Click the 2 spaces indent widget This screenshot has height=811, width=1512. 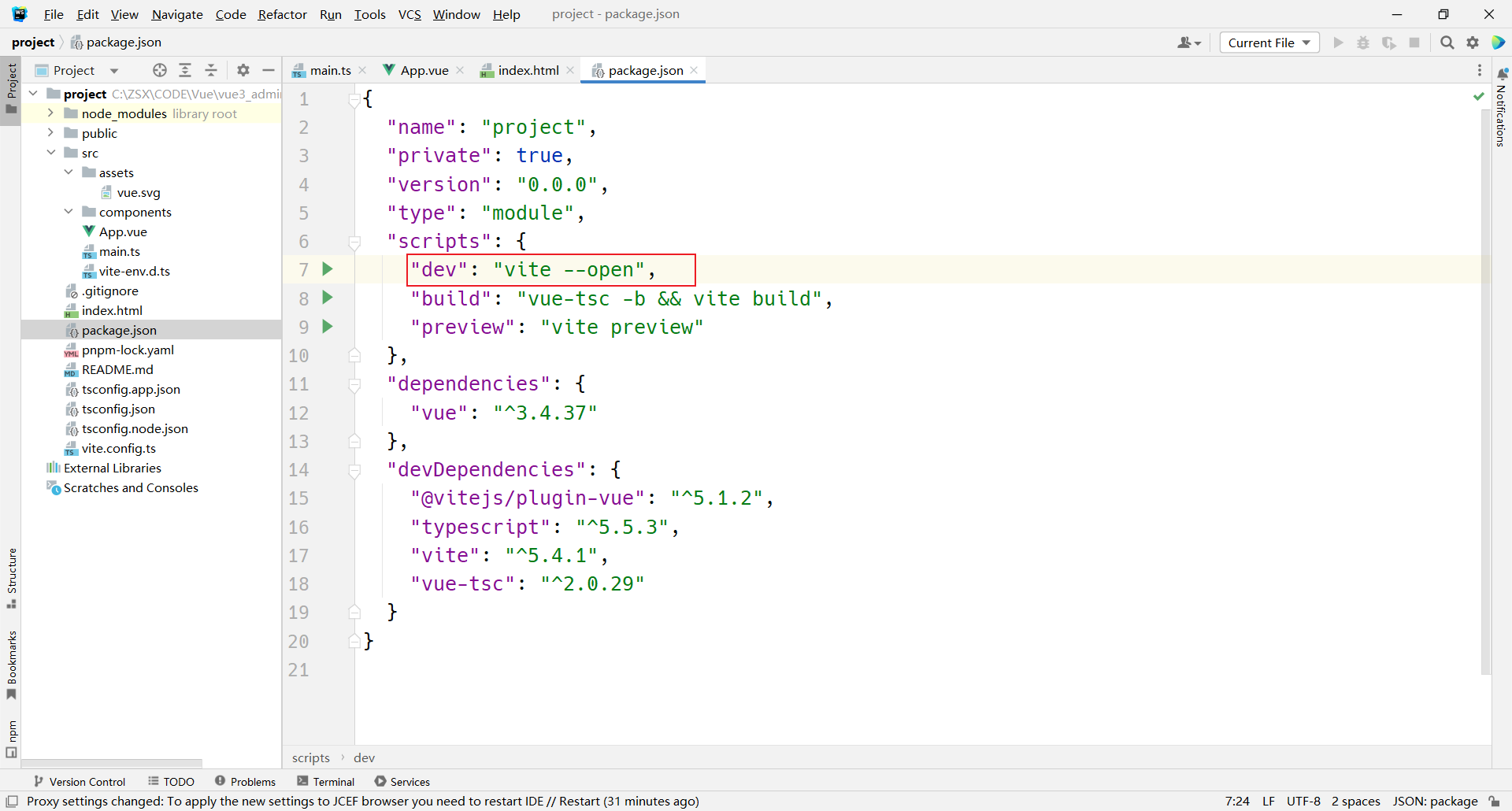(1356, 801)
